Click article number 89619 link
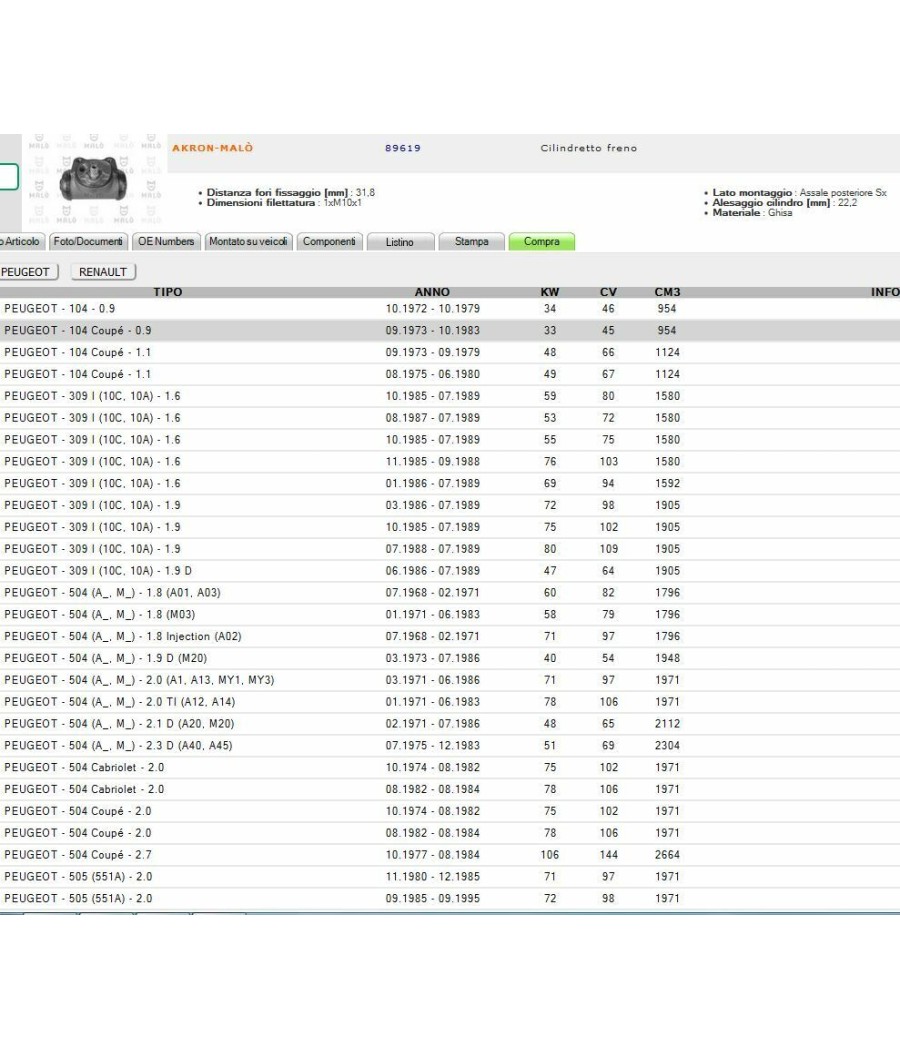Image resolution: width=900 pixels, height=1050 pixels. 402,148
